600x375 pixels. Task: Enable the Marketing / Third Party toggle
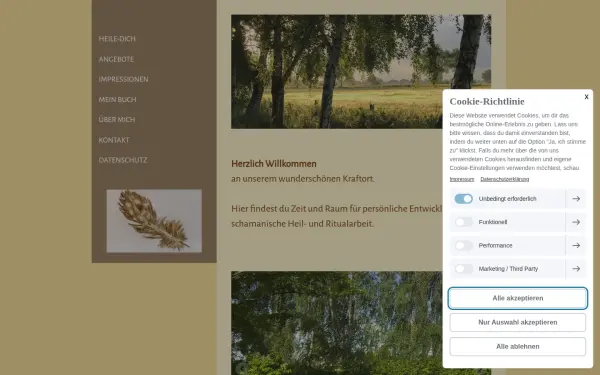463,269
